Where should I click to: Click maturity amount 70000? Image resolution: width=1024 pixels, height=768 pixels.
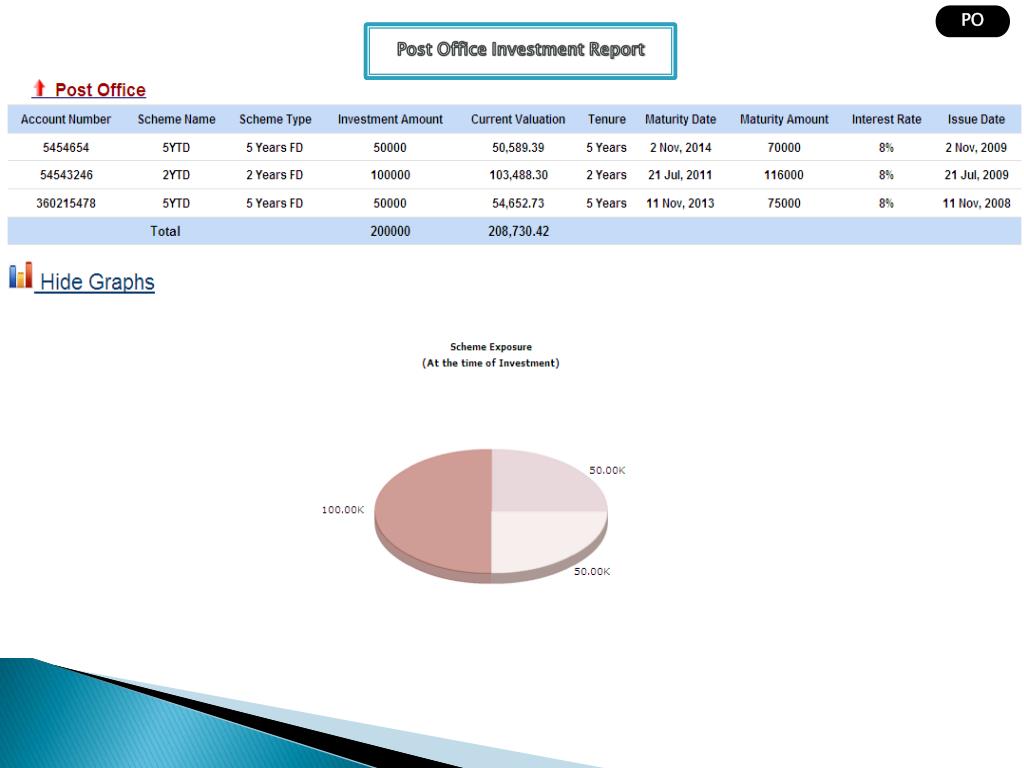coord(784,148)
